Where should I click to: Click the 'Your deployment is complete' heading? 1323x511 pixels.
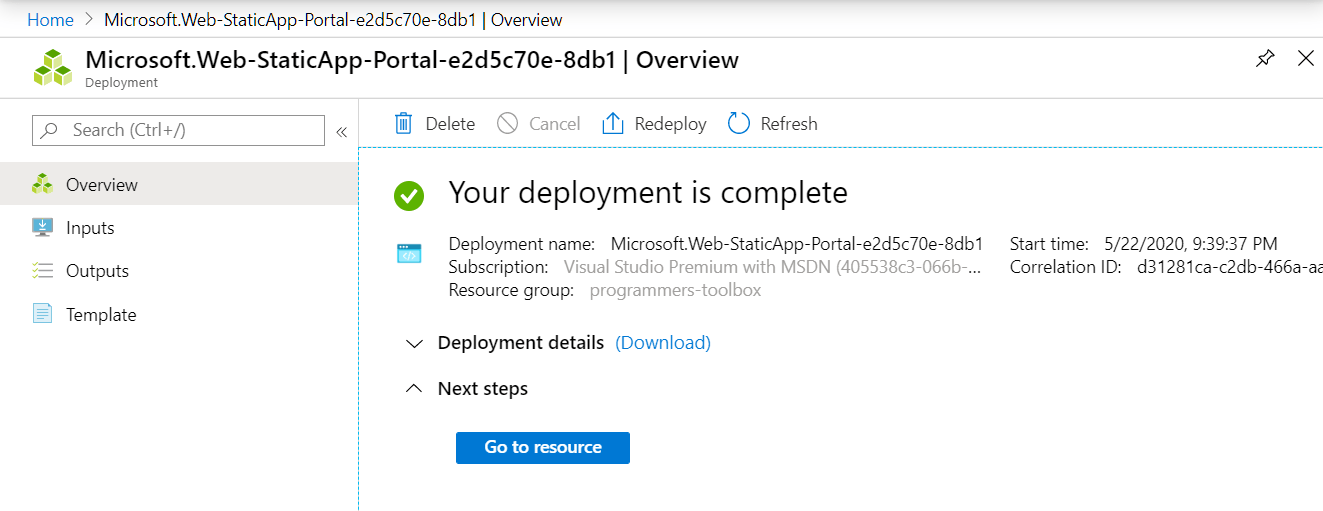pyautogui.click(x=648, y=192)
